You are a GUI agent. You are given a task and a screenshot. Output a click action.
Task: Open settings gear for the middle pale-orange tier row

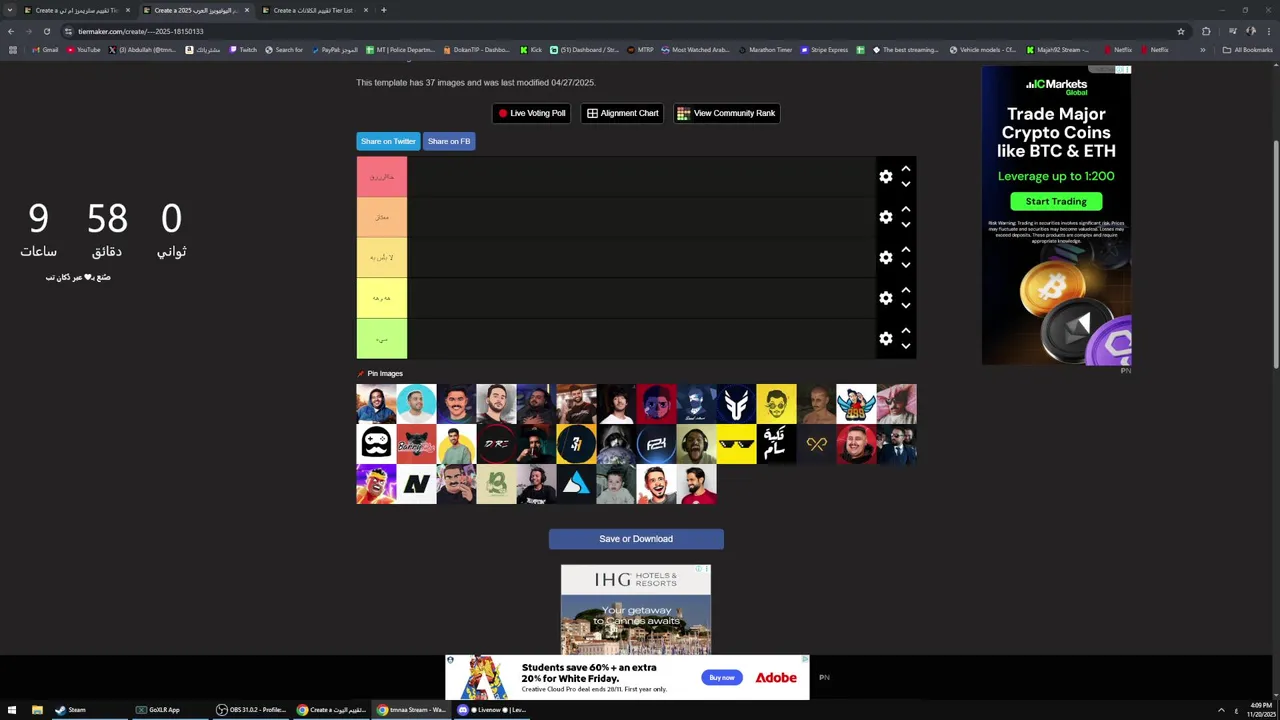click(885, 258)
